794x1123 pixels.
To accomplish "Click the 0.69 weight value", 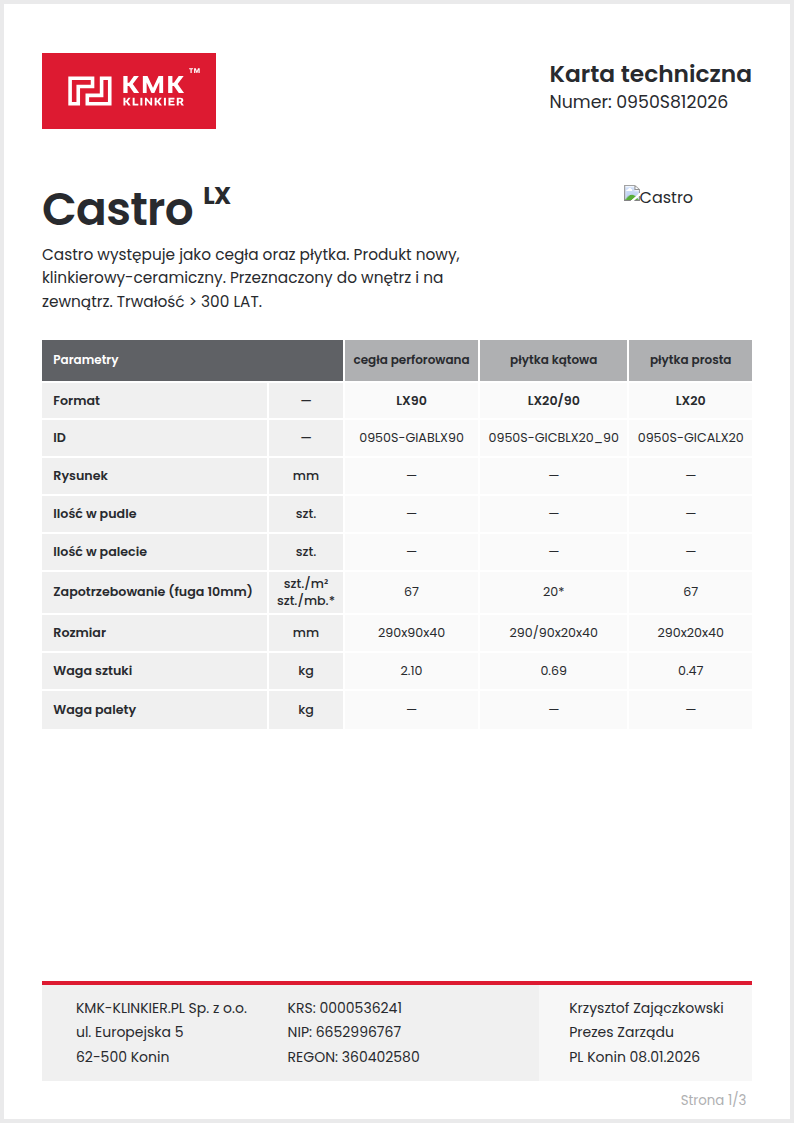I will tap(553, 670).
